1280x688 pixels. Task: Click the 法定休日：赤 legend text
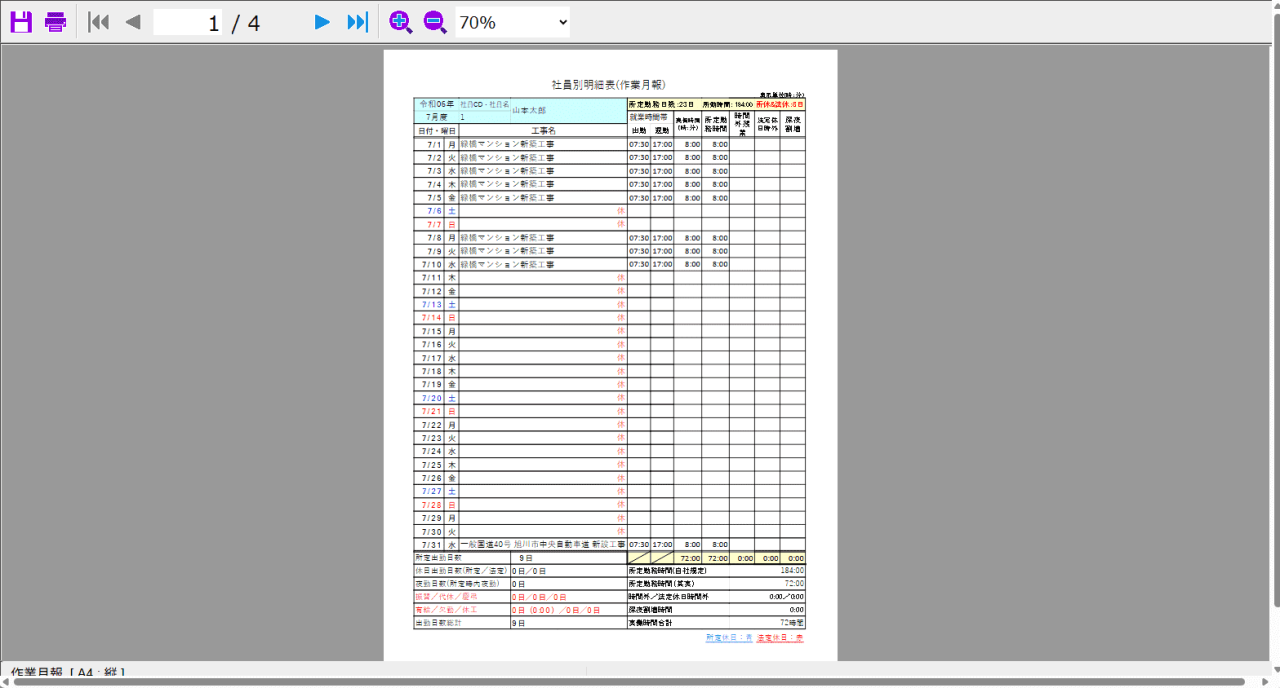pyautogui.click(x=780, y=637)
